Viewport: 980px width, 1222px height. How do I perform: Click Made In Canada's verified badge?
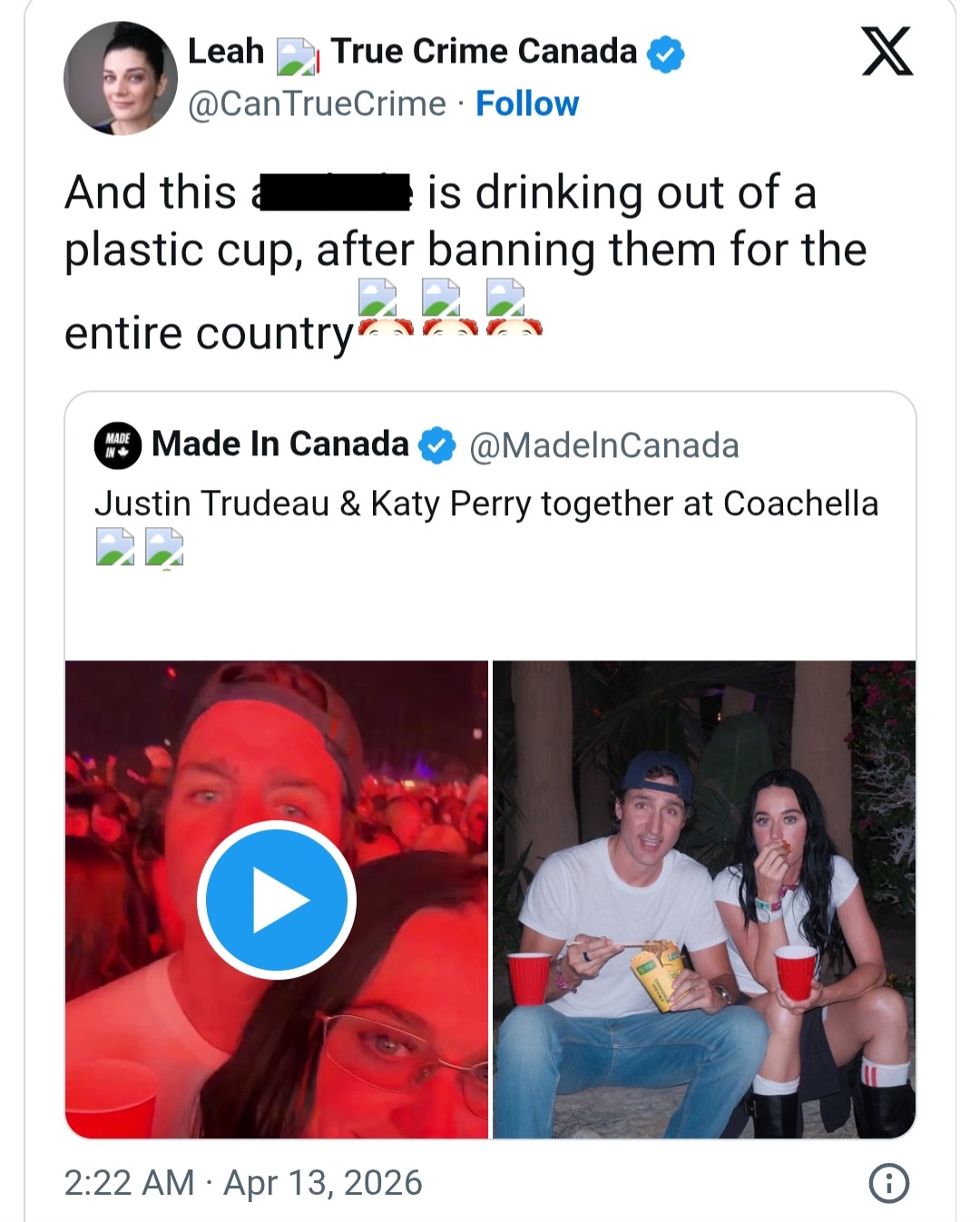[x=436, y=445]
